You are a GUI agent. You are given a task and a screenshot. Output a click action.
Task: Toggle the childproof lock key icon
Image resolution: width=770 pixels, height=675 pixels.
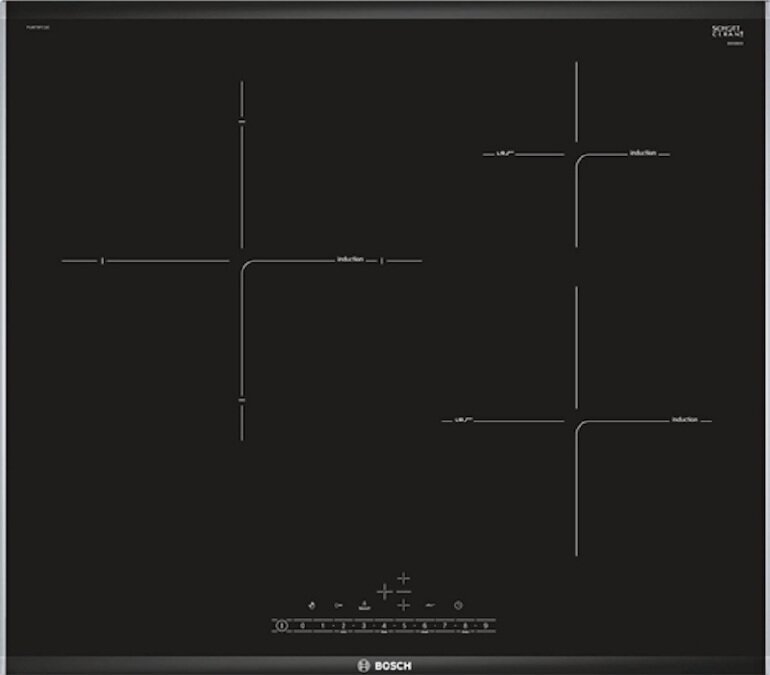338,605
